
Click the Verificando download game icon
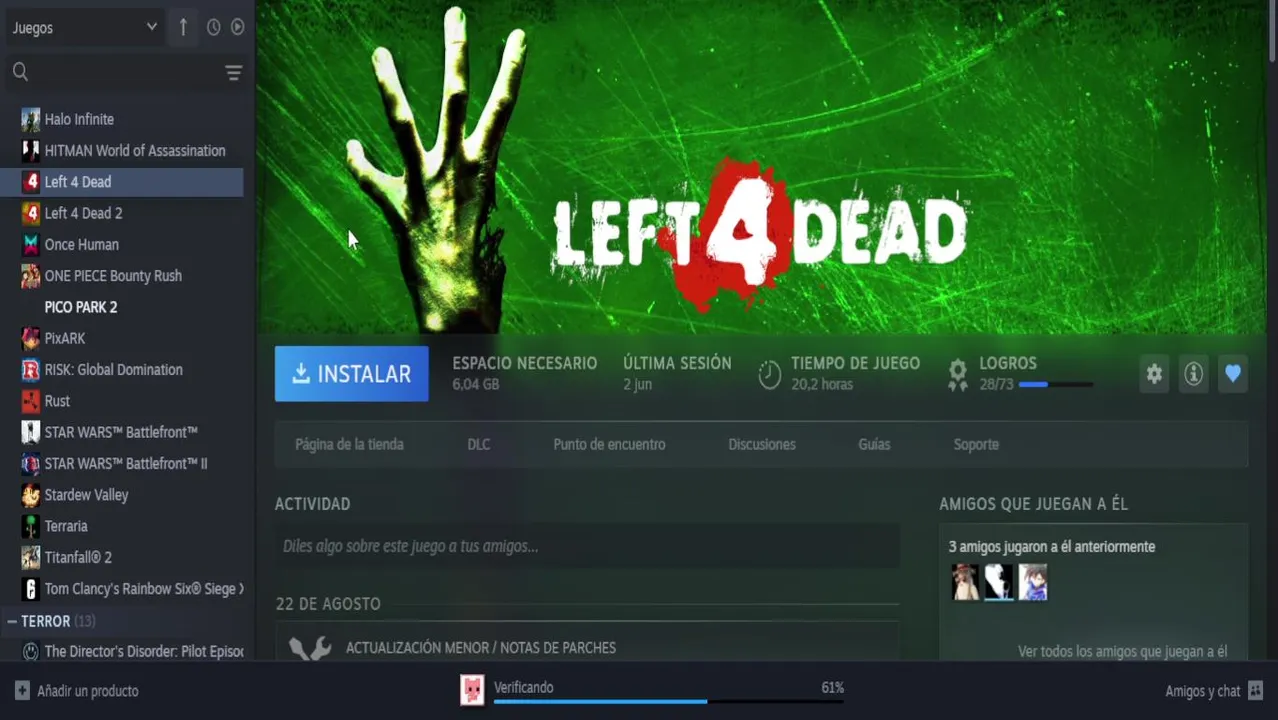(472, 689)
